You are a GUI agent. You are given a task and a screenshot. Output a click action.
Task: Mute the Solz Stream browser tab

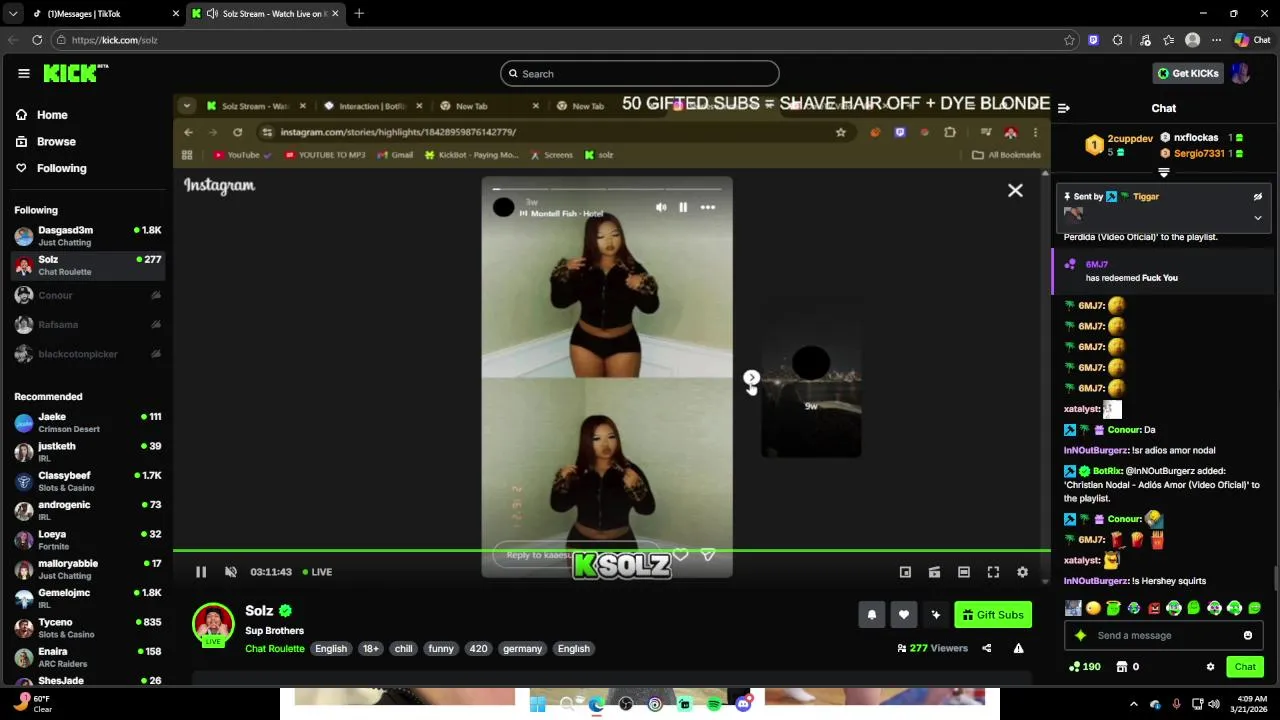[212, 14]
